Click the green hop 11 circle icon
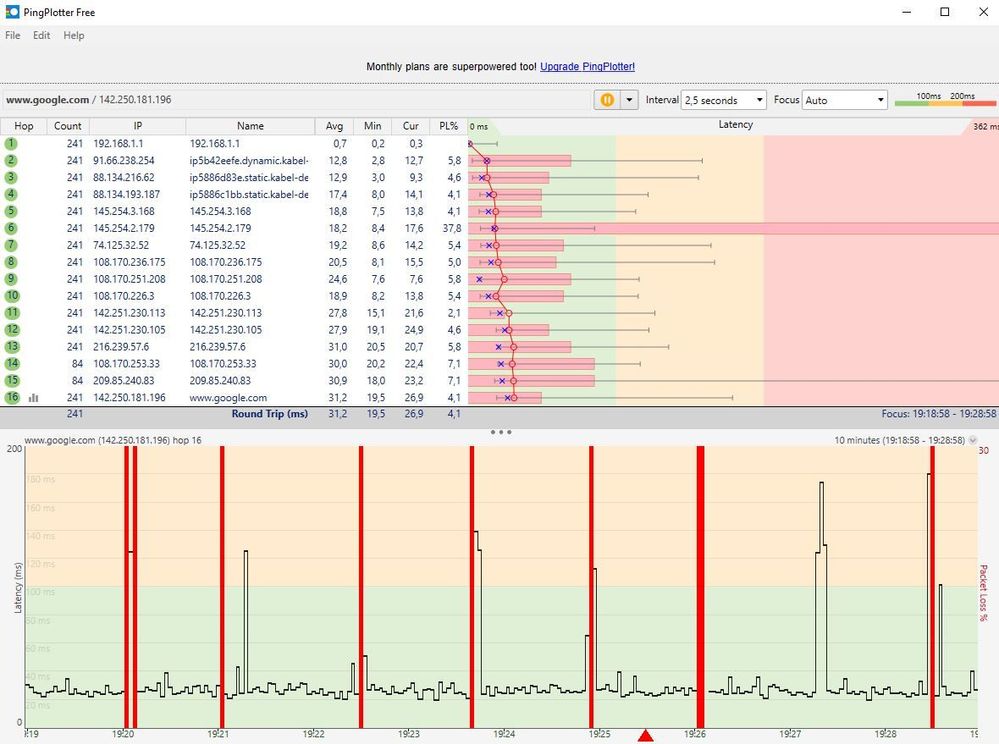 pos(11,313)
